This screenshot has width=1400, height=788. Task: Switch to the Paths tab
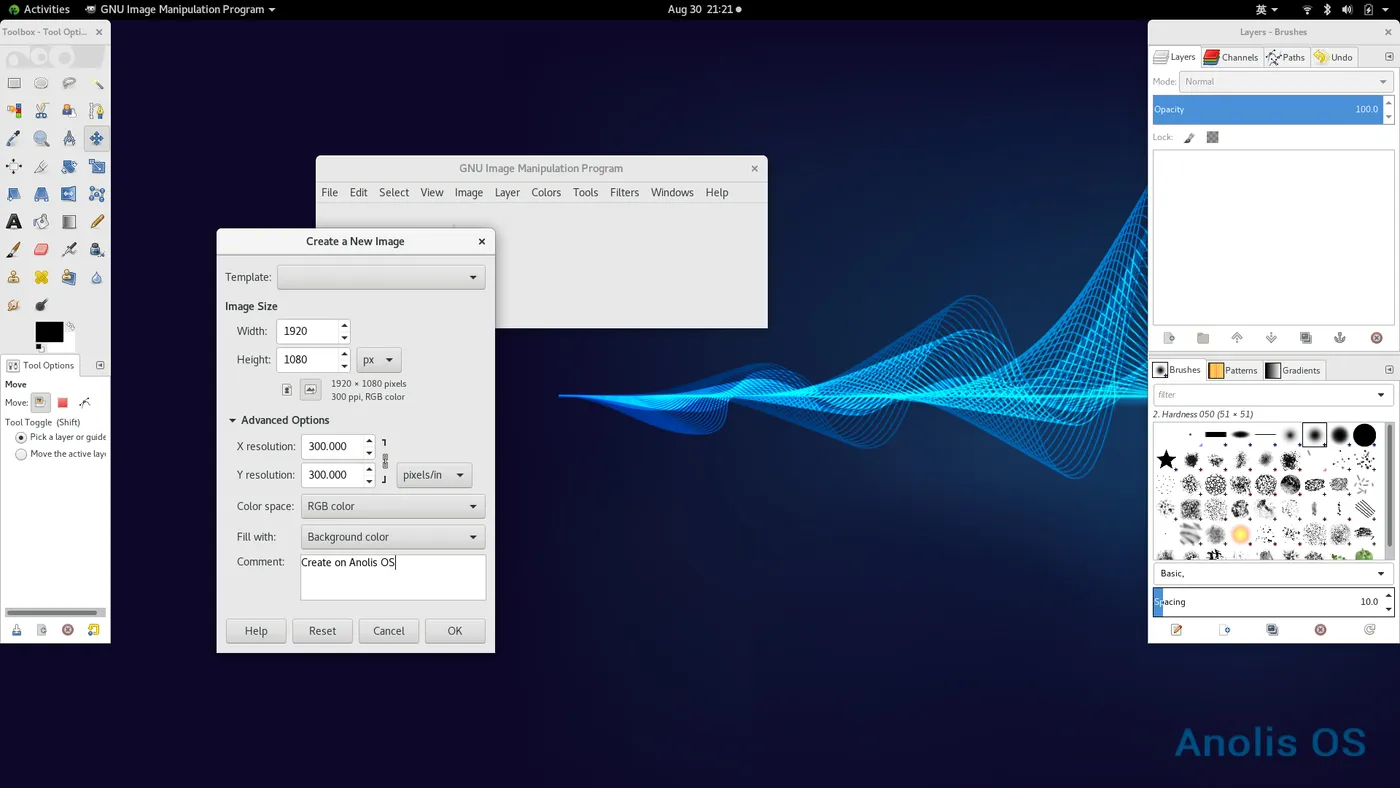pos(1286,57)
